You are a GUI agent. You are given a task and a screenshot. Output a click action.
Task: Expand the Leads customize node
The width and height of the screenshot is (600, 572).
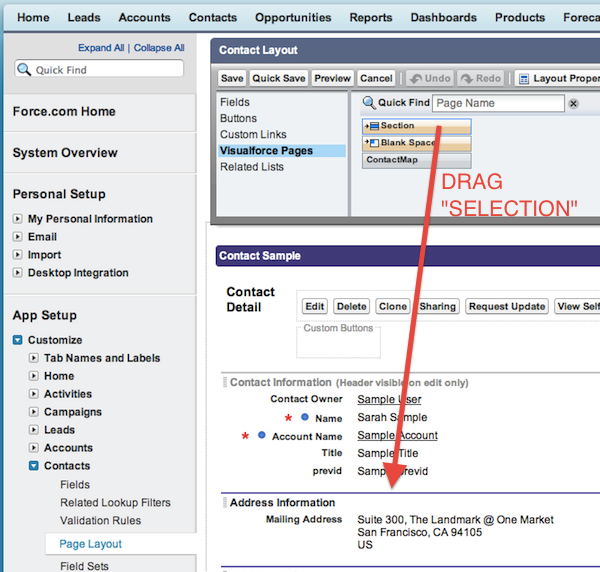pyautogui.click(x=34, y=430)
